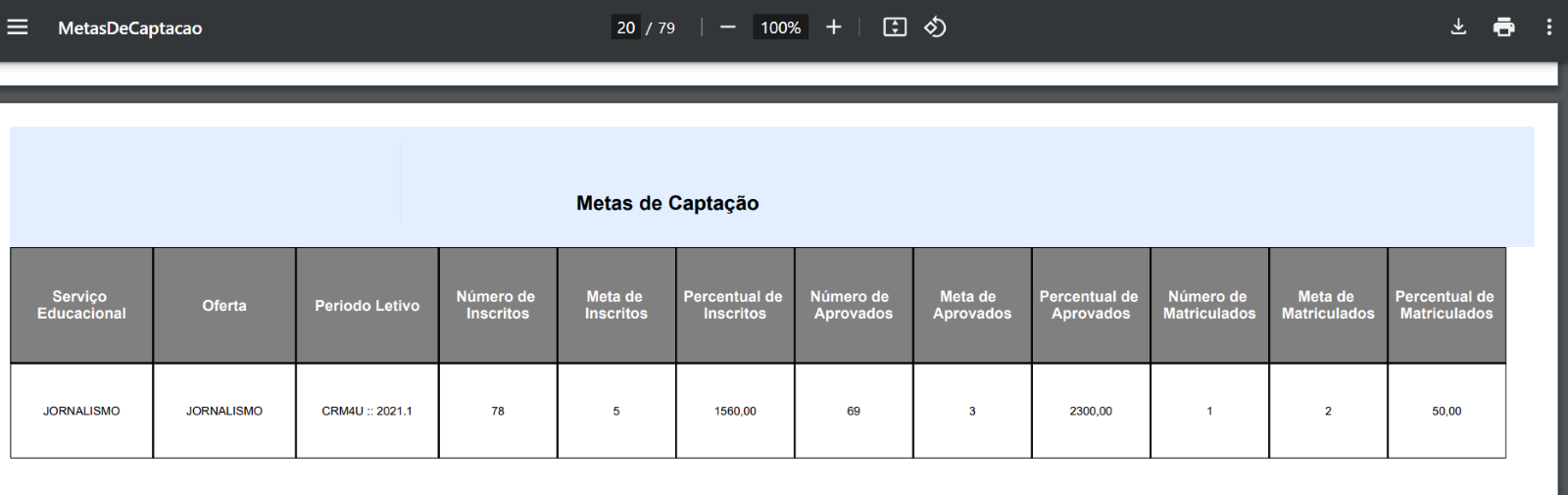Viewport: 1568px width, 495px height.
Task: Click the value 3 in Meta de Aprovados
Action: click(x=972, y=411)
